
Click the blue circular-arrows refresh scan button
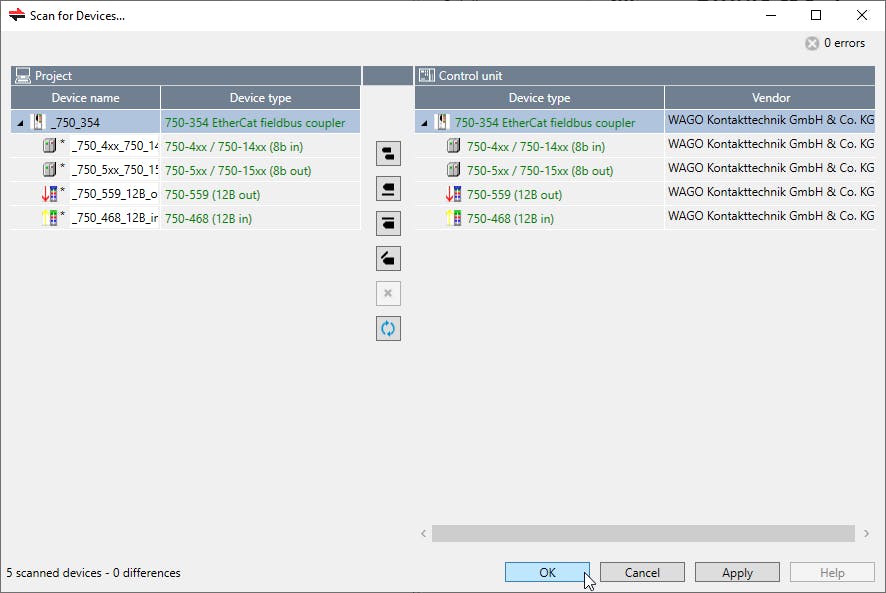(388, 328)
